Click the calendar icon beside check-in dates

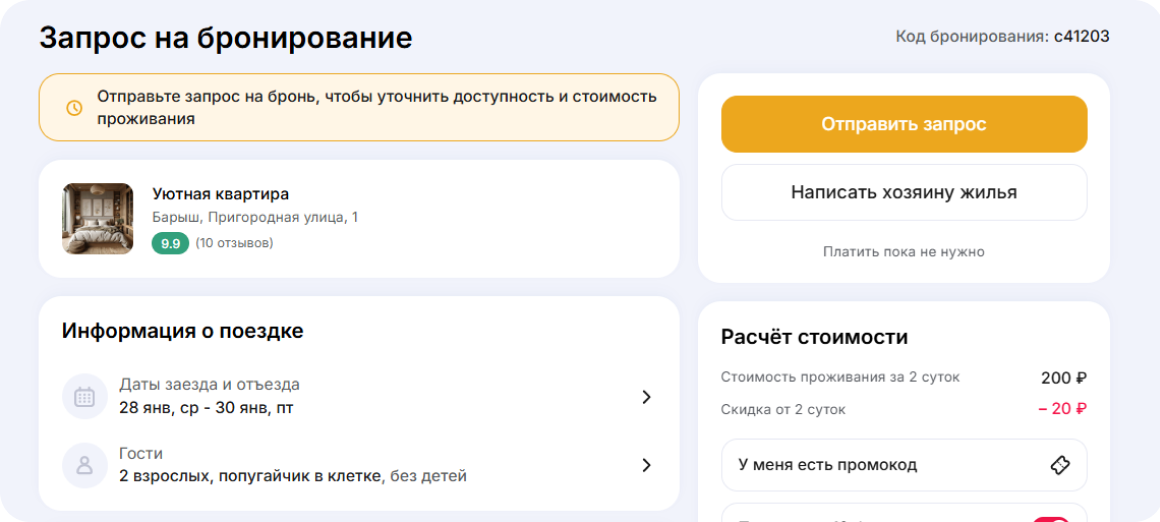click(85, 397)
